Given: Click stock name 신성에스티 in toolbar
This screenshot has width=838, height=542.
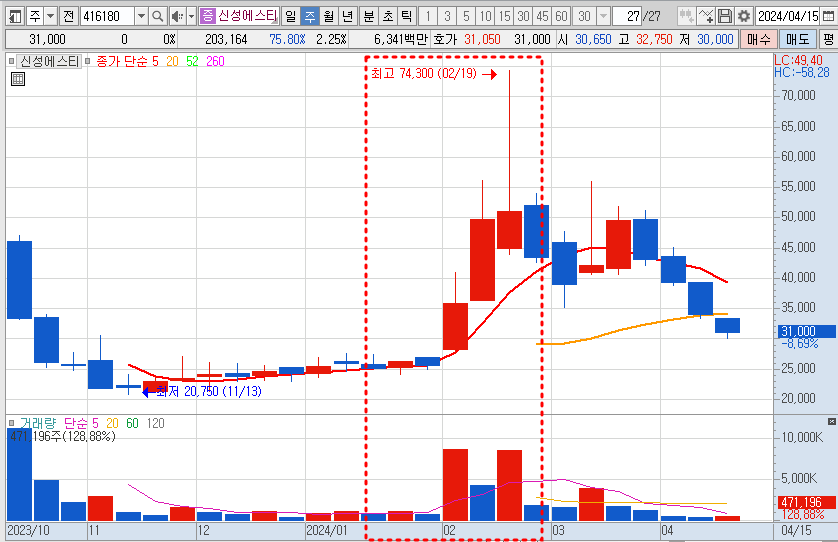Looking at the screenshot, I should point(247,16).
